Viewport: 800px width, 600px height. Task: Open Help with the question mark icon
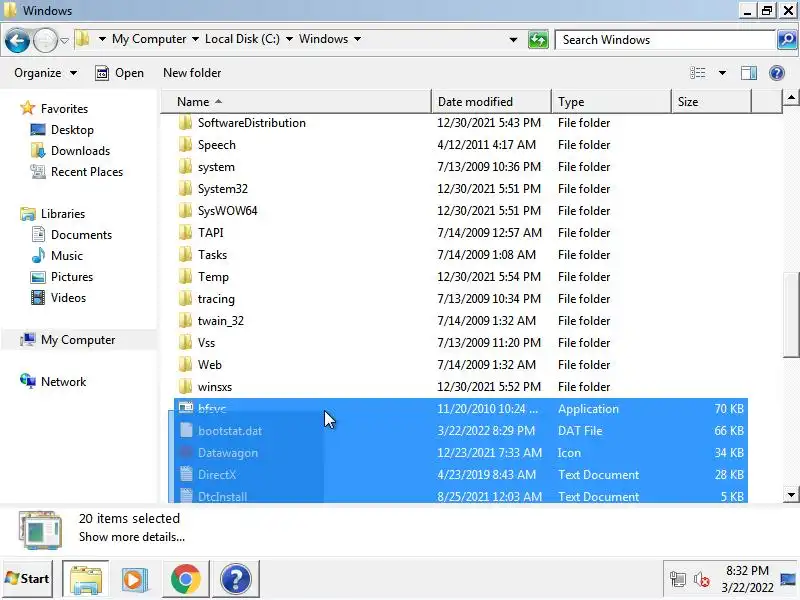[777, 73]
